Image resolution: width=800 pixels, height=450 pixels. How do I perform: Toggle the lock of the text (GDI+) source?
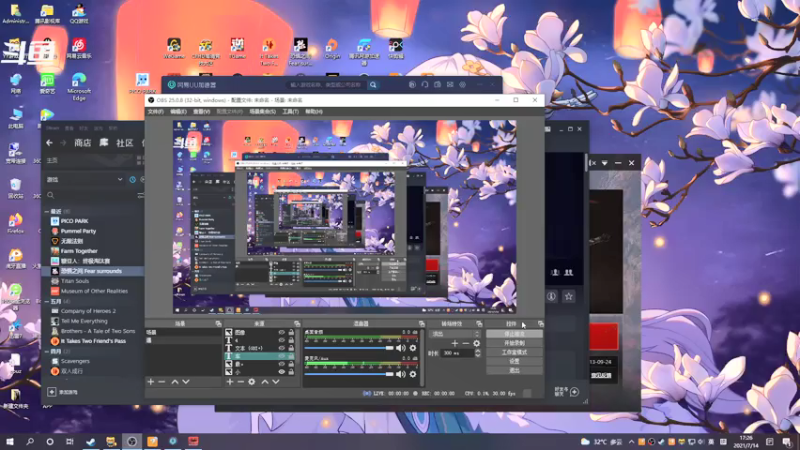point(291,348)
